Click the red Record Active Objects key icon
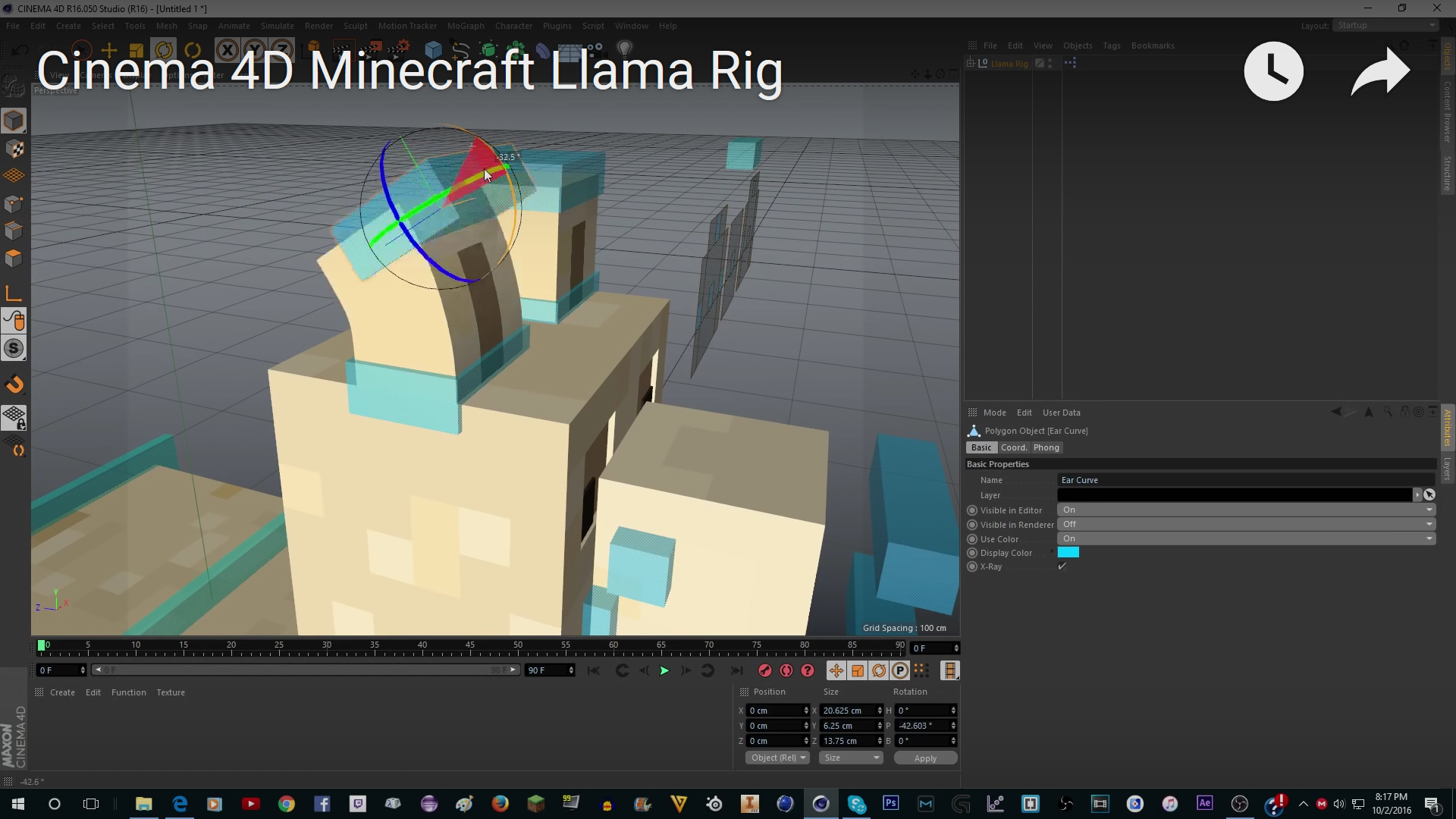This screenshot has width=1456, height=819. click(x=765, y=670)
